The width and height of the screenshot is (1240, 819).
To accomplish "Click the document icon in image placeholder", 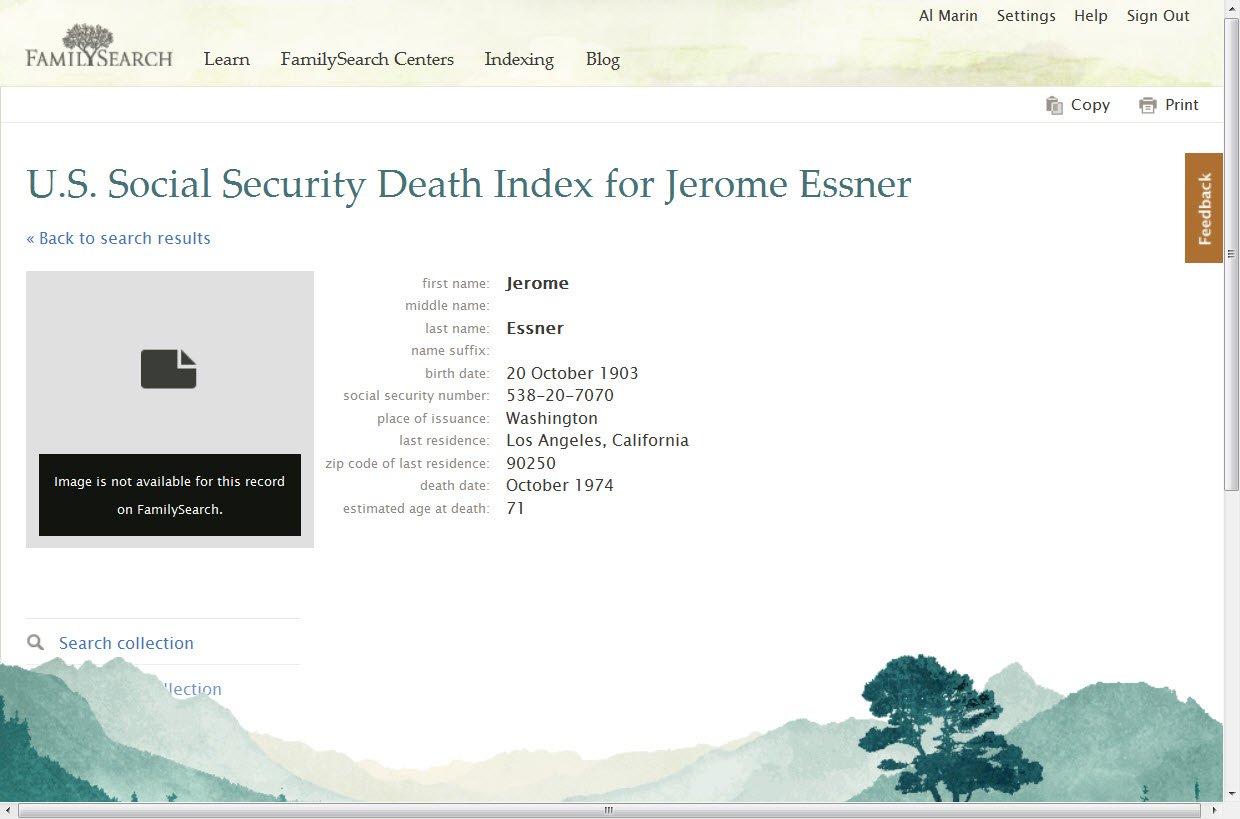I will coord(169,369).
